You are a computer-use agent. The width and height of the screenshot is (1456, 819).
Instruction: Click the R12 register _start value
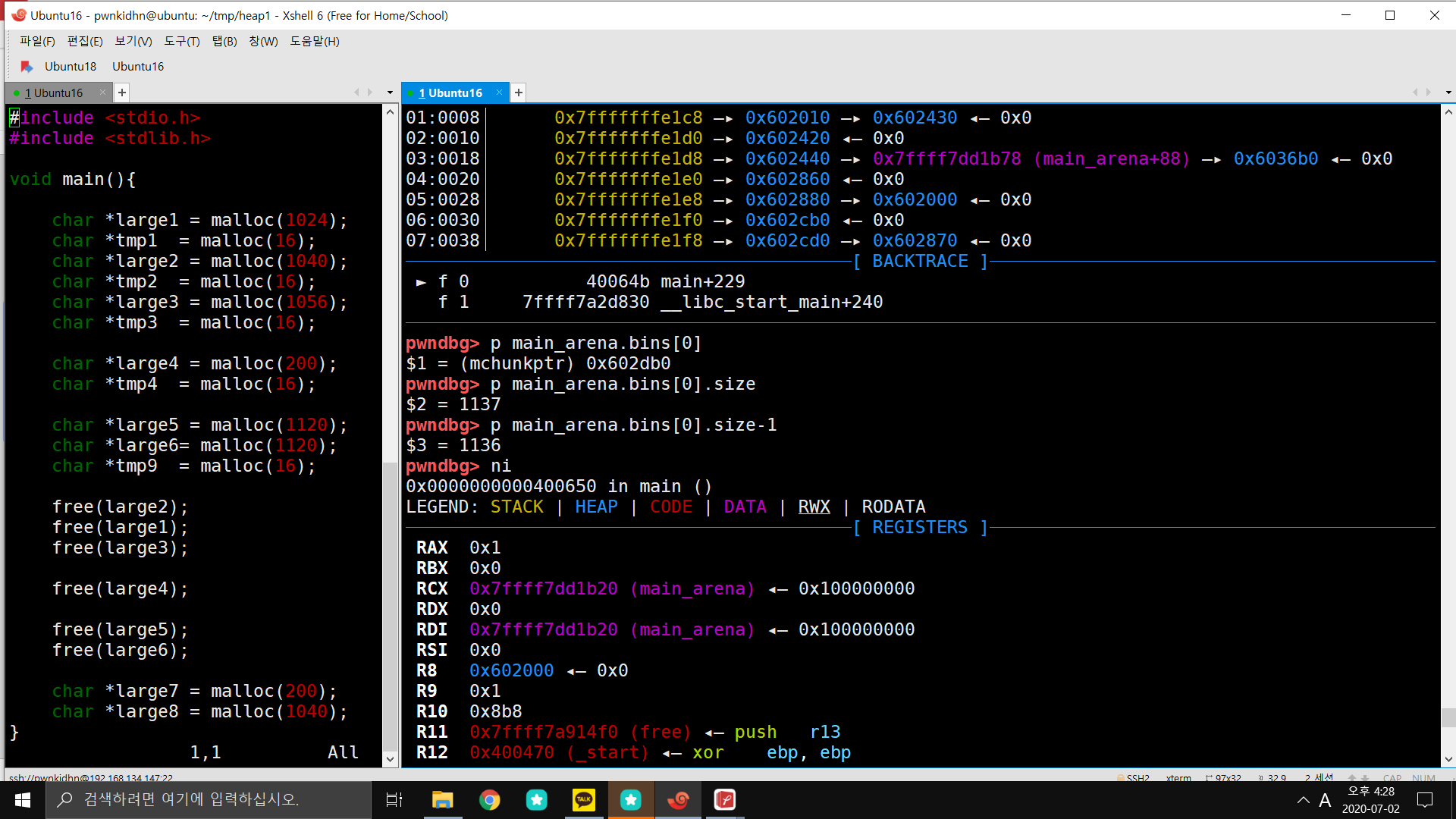pyautogui.click(x=559, y=752)
